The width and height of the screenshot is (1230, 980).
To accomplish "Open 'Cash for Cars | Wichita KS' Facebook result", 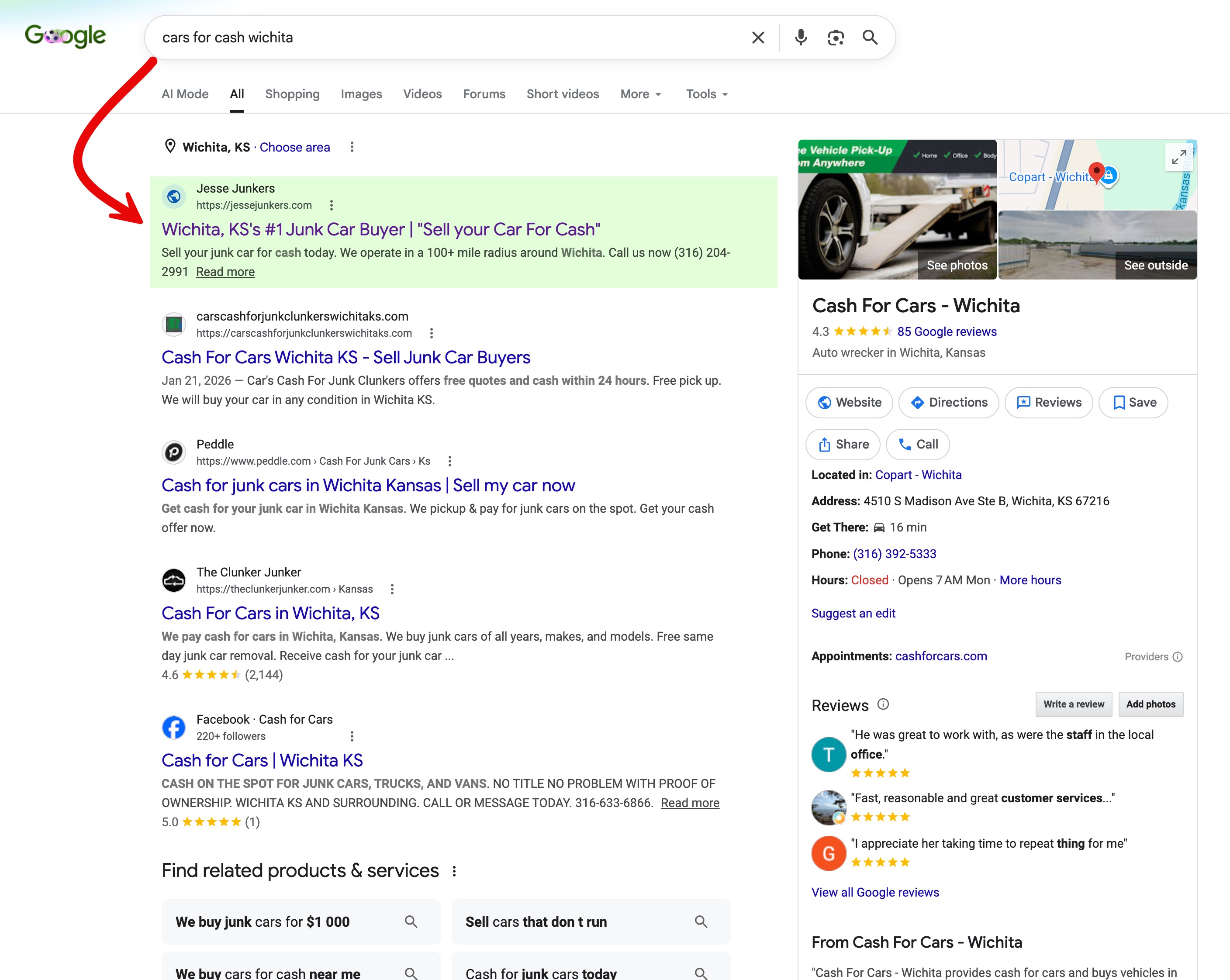I will [262, 760].
